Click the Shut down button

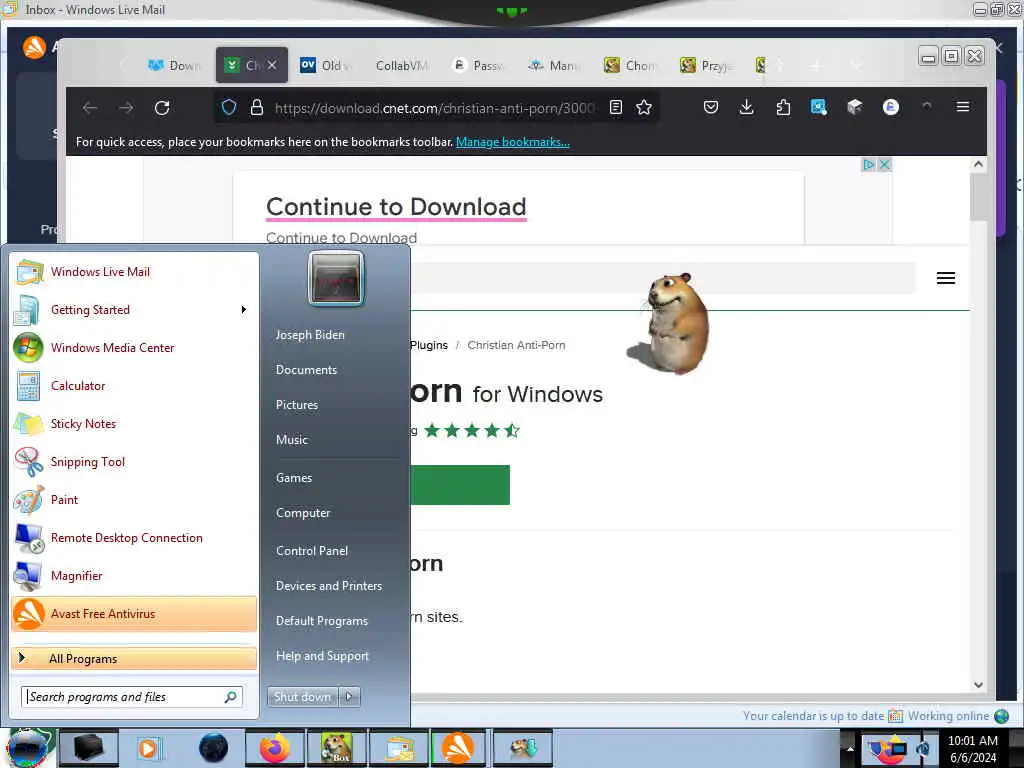[x=302, y=697]
